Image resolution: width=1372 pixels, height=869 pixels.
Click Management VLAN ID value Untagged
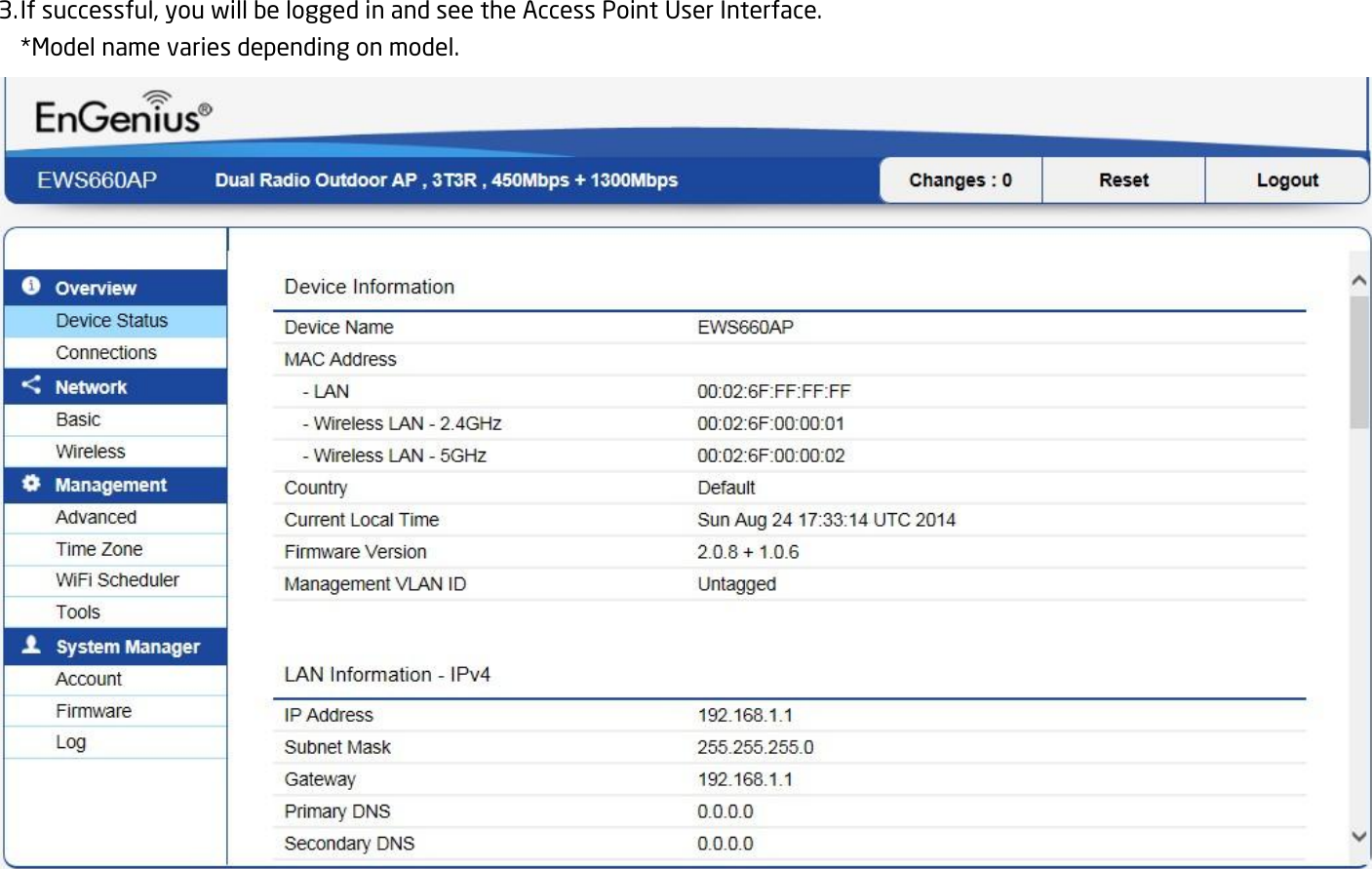tap(736, 584)
